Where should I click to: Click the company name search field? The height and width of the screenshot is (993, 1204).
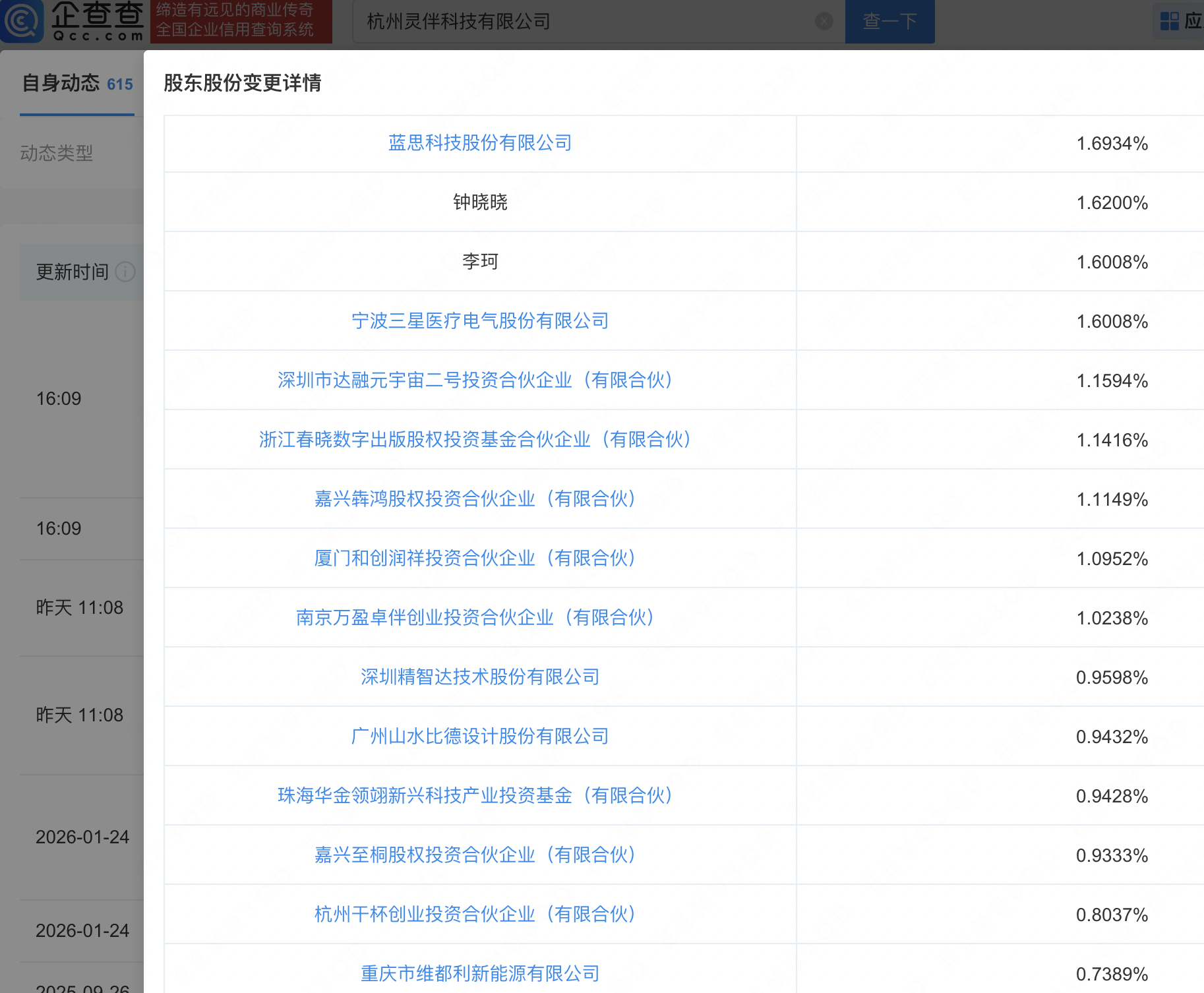point(587,22)
